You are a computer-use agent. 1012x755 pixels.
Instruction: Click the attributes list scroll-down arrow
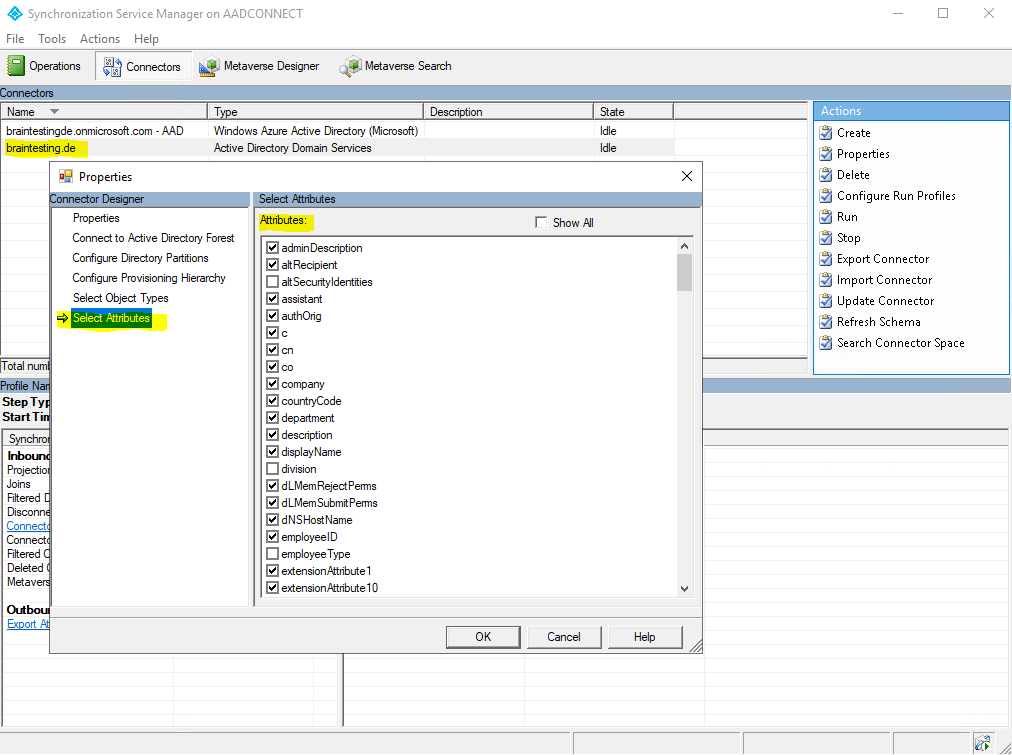(x=685, y=589)
